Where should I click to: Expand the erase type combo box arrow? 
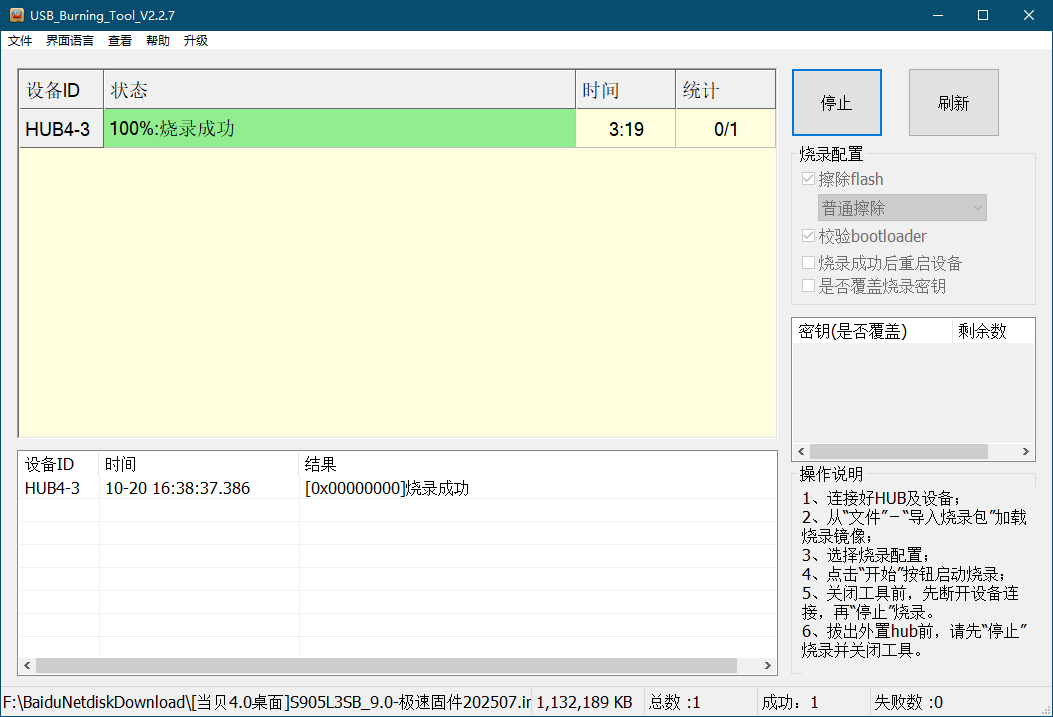click(x=977, y=208)
